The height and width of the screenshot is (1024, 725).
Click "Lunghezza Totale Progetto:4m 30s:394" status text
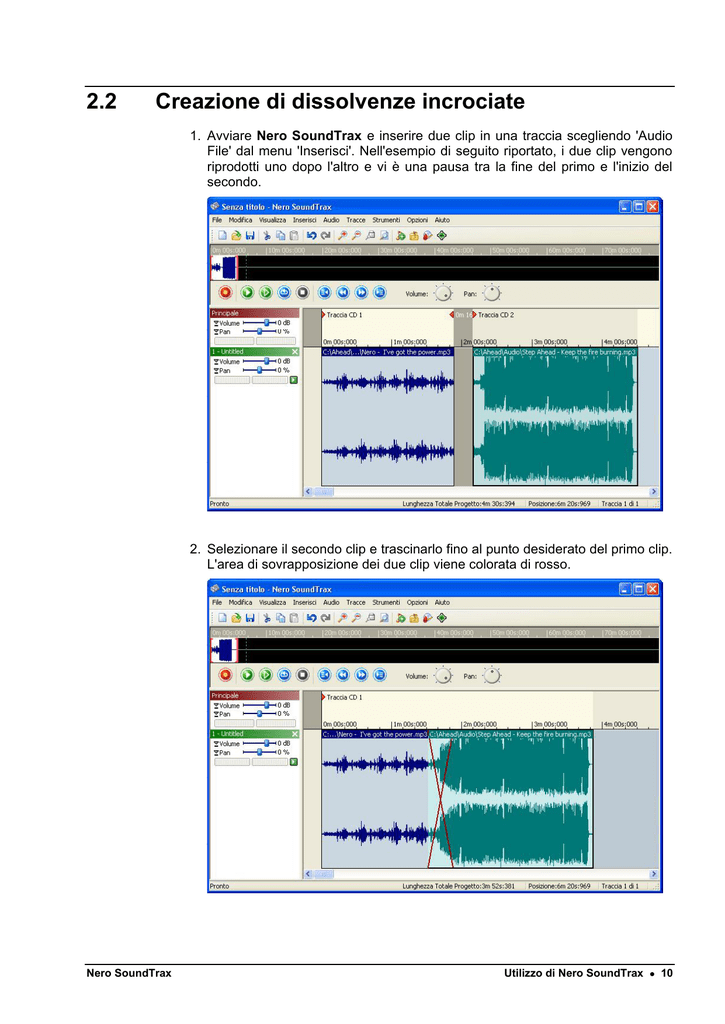coord(459,504)
